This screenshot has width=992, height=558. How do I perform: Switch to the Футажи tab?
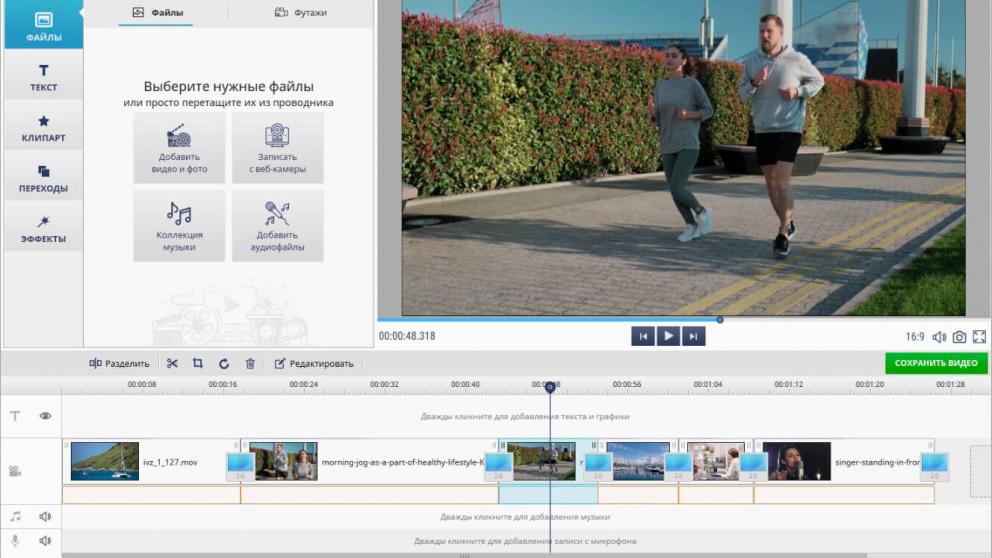click(x=300, y=13)
